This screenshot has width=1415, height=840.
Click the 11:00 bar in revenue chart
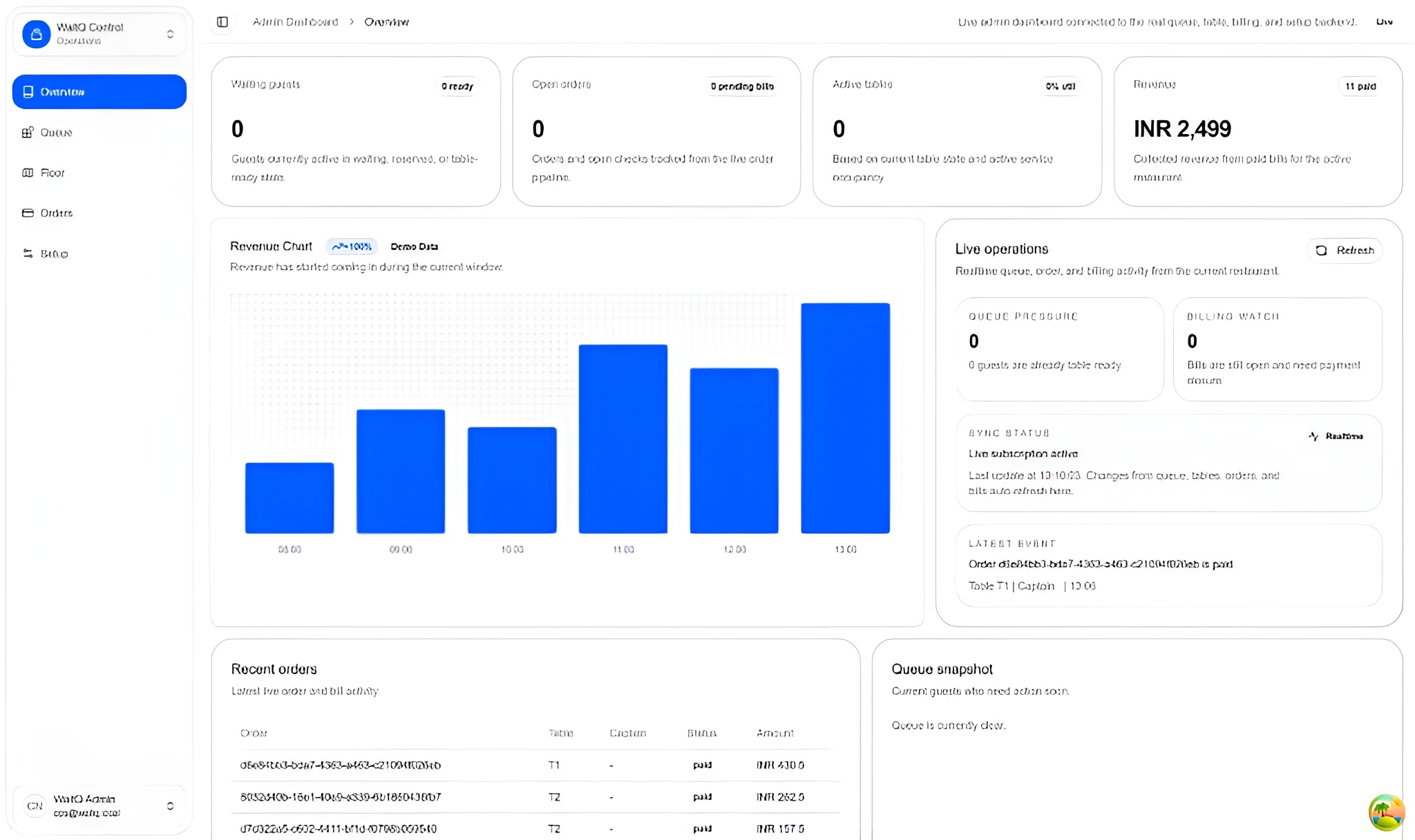(623, 439)
